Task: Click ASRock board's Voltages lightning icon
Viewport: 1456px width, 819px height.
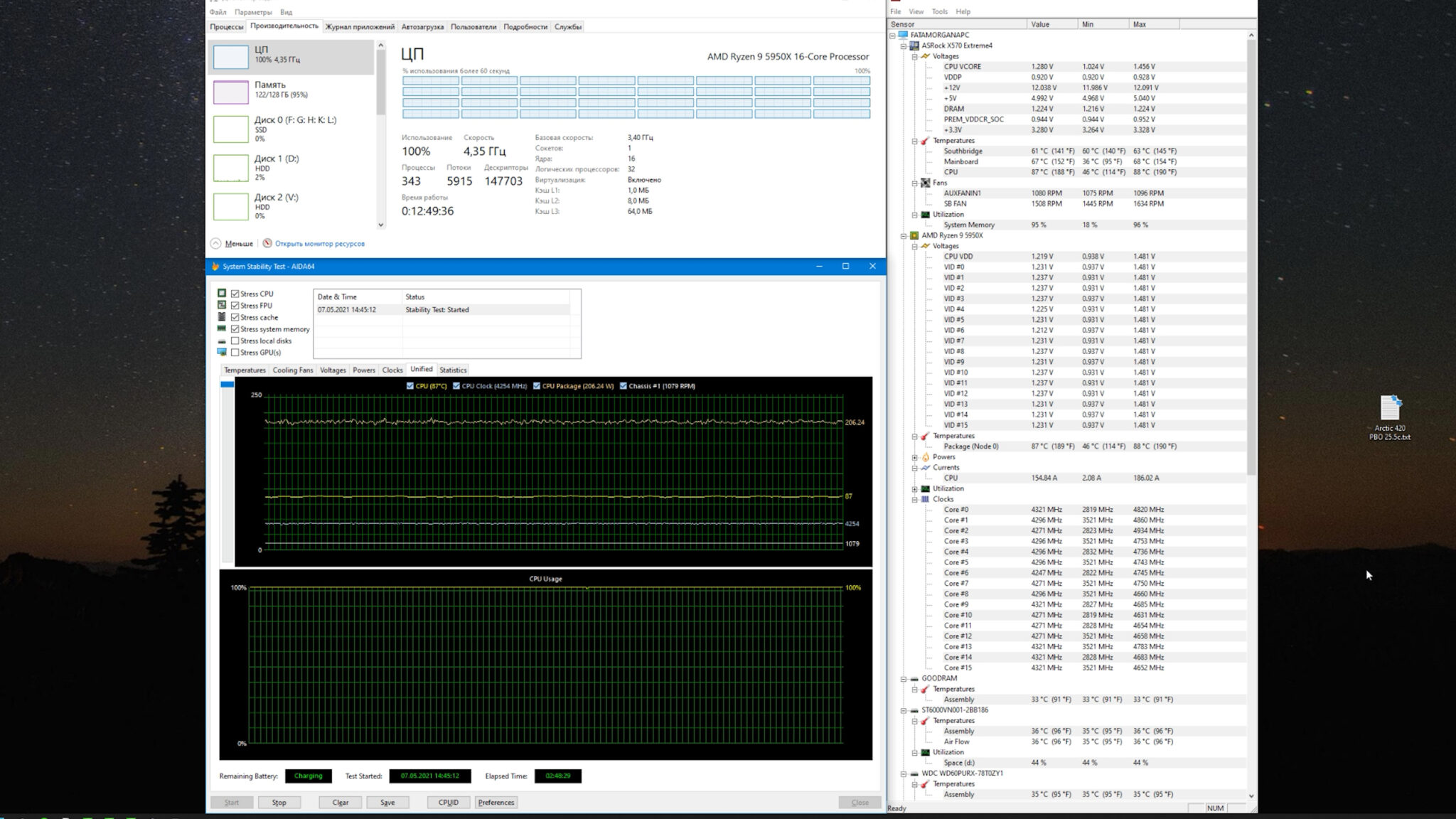Action: tap(925, 55)
